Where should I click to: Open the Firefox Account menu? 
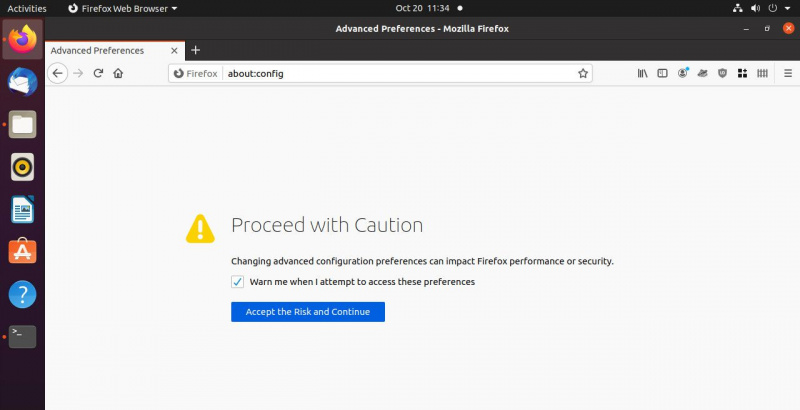pyautogui.click(x=683, y=73)
